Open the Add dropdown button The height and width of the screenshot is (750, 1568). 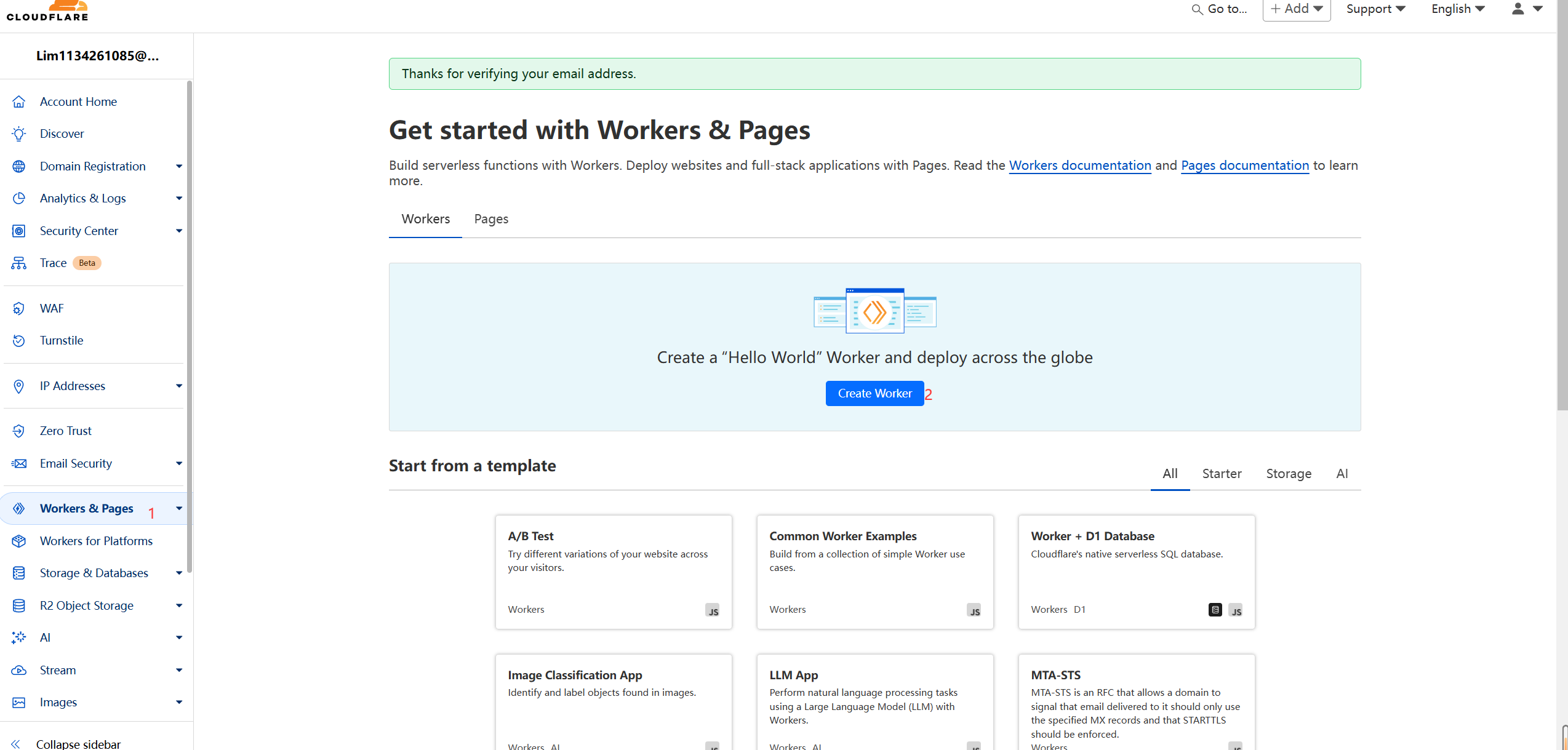pos(1296,9)
